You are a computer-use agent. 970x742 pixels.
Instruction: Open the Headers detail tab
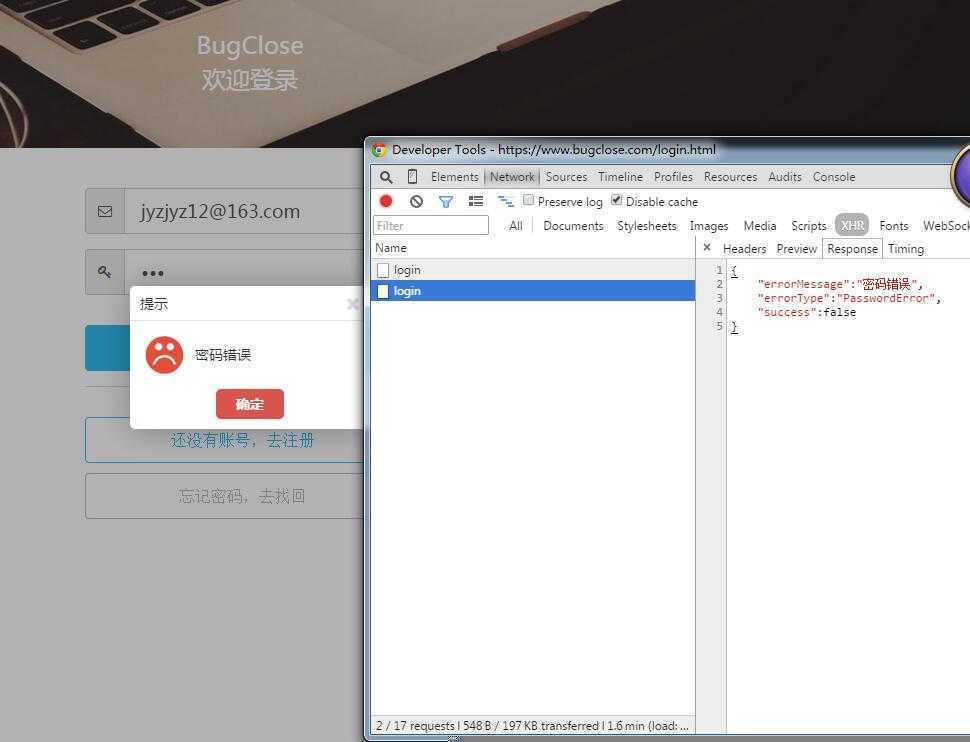744,249
